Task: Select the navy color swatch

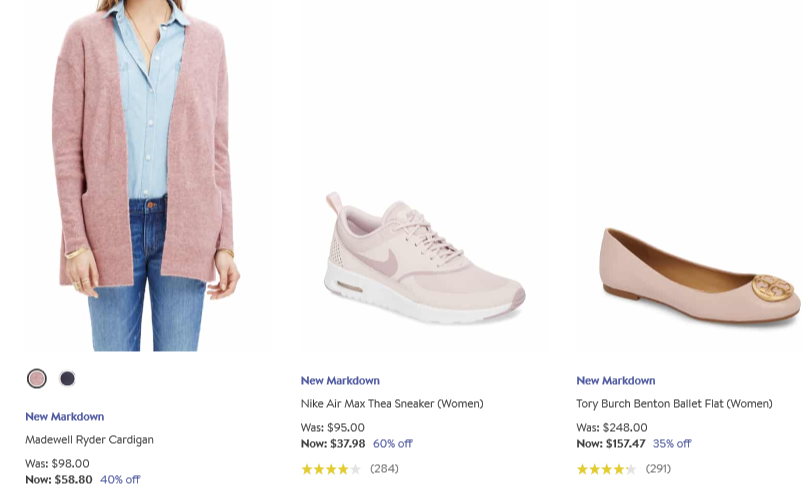Action: coord(67,378)
